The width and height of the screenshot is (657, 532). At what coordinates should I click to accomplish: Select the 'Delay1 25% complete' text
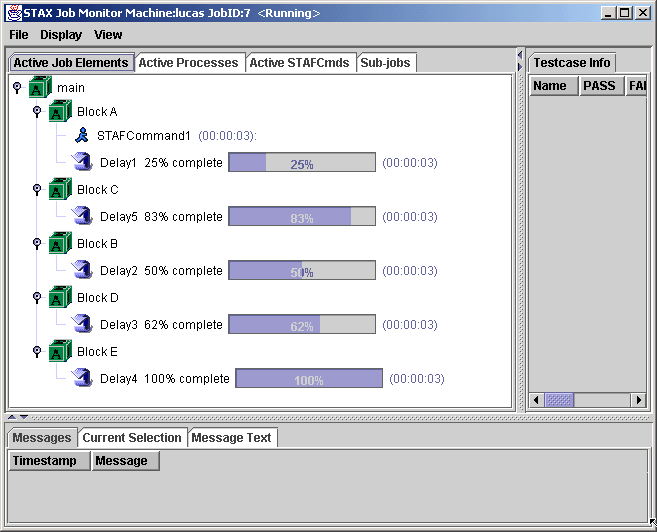pyautogui.click(x=161, y=163)
